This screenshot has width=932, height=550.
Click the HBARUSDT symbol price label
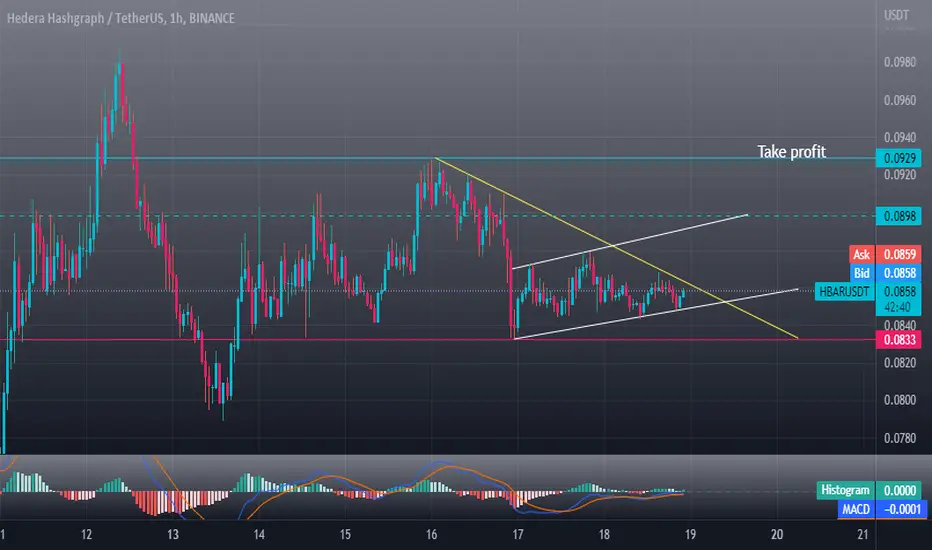(844, 291)
